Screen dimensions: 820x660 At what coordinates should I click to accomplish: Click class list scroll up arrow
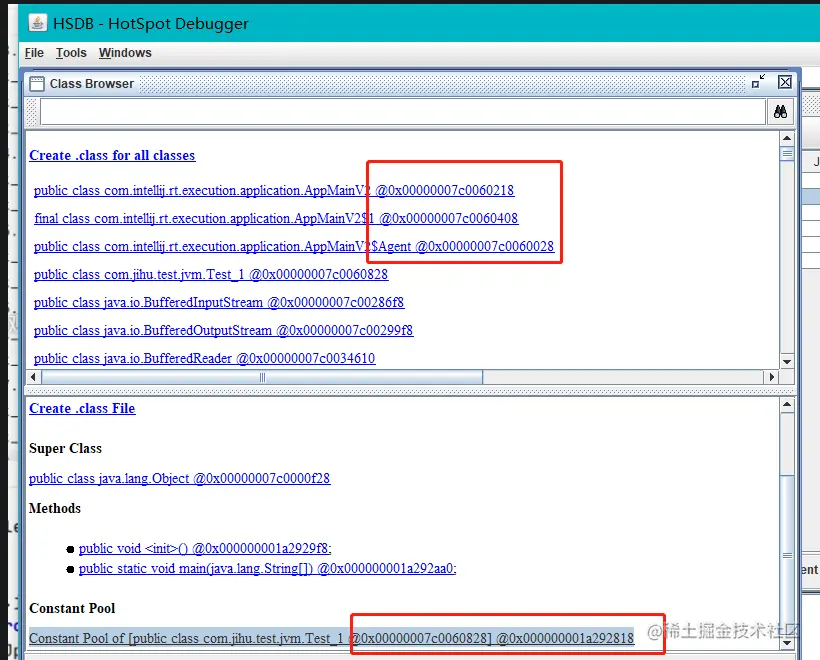(787, 139)
